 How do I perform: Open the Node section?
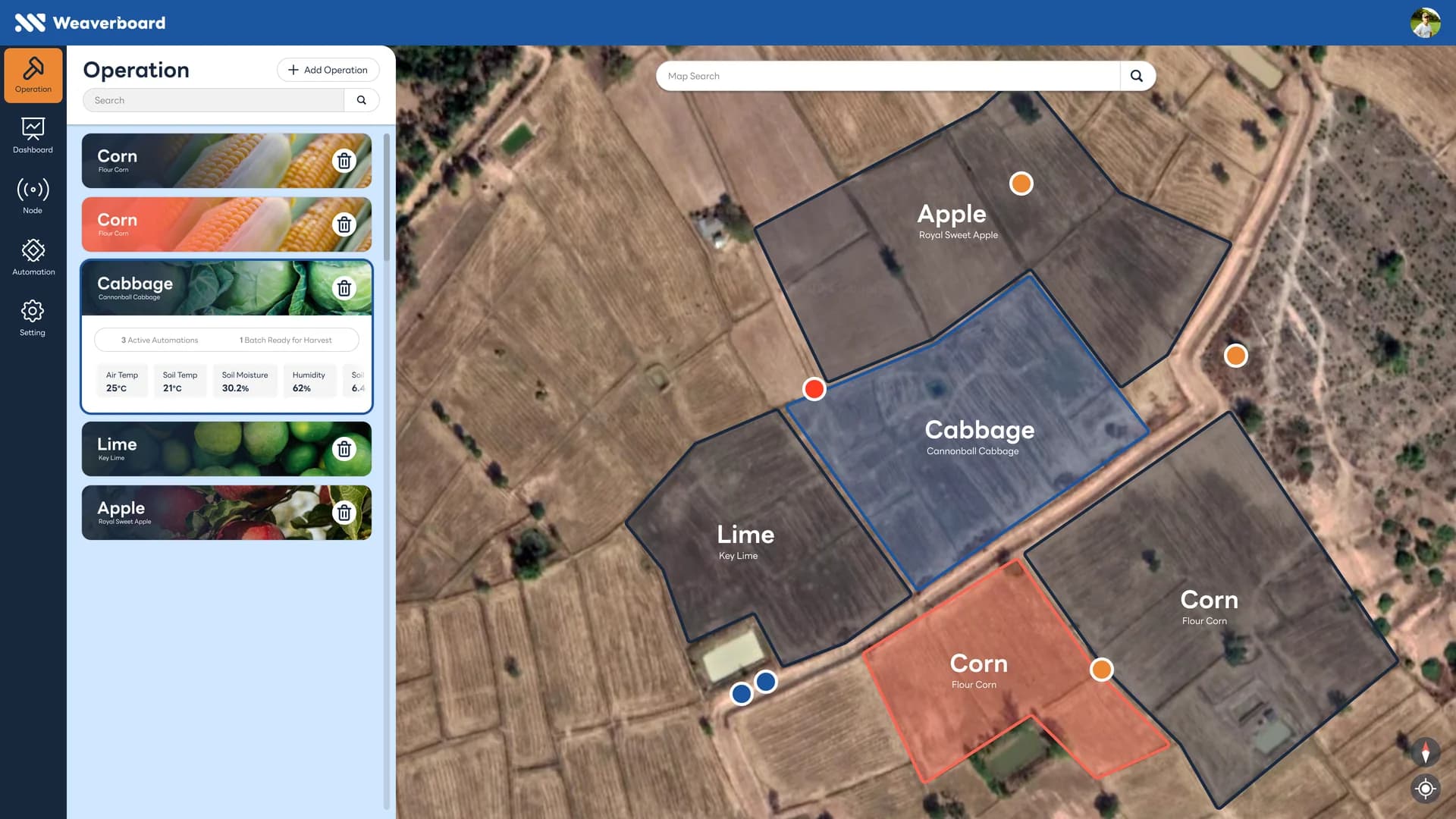(33, 196)
